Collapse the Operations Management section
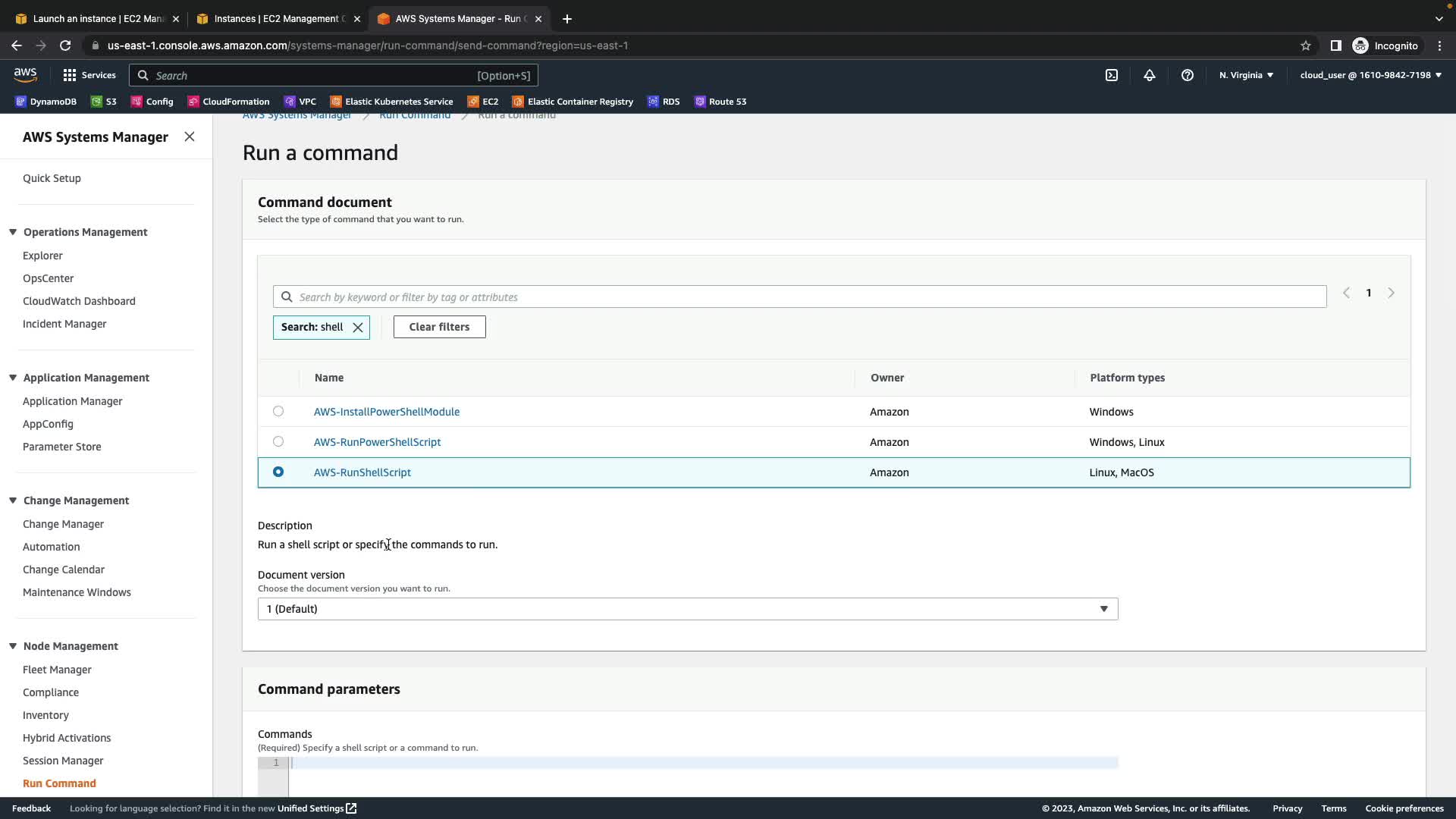Image resolution: width=1456 pixels, height=819 pixels. pyautogui.click(x=13, y=232)
